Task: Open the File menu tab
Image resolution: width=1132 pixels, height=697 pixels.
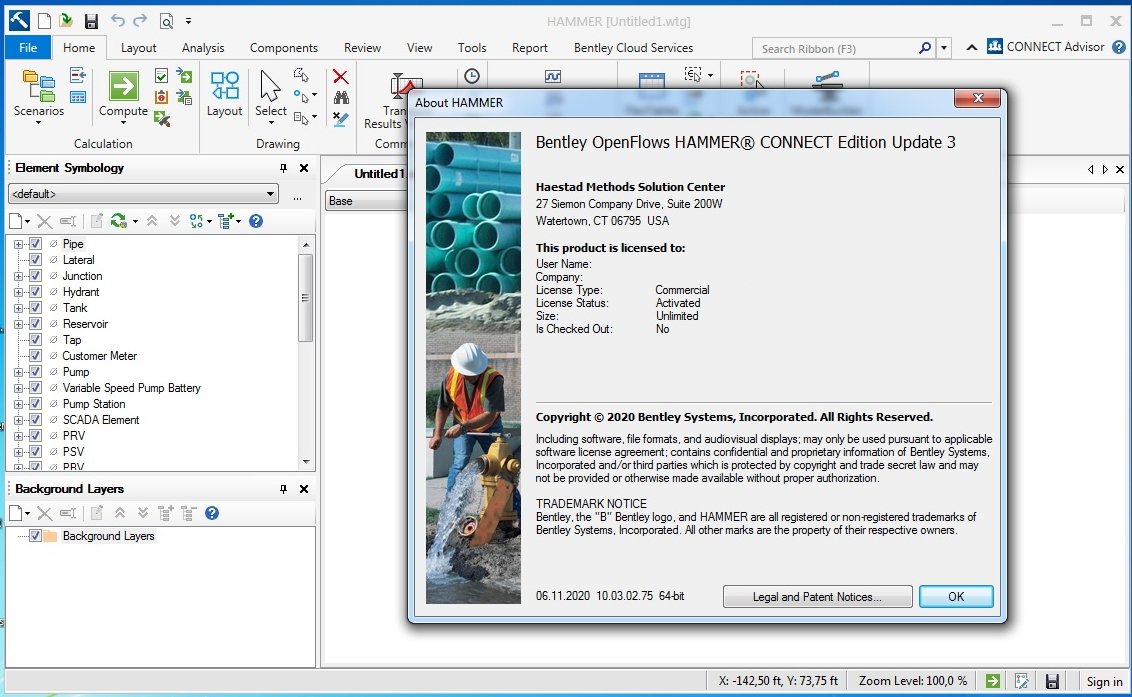Action: point(28,48)
